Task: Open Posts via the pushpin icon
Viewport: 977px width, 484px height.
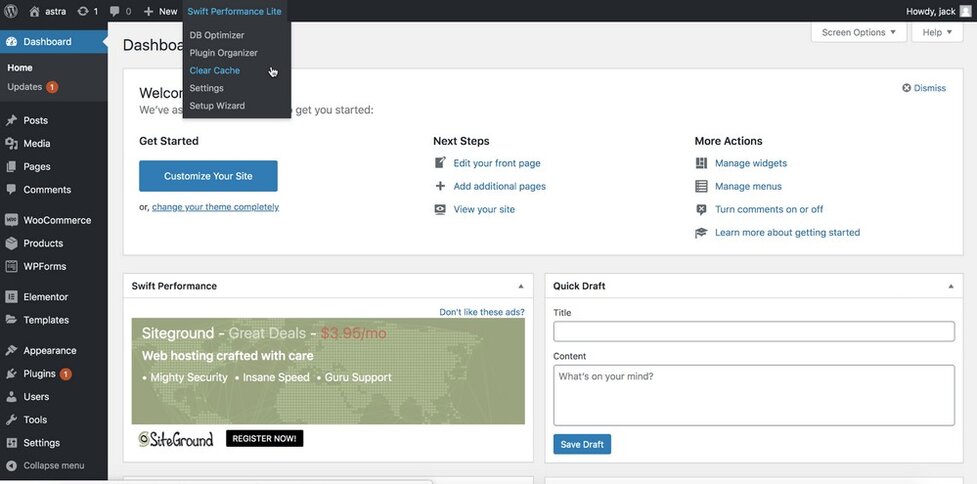Action: pyautogui.click(x=12, y=120)
